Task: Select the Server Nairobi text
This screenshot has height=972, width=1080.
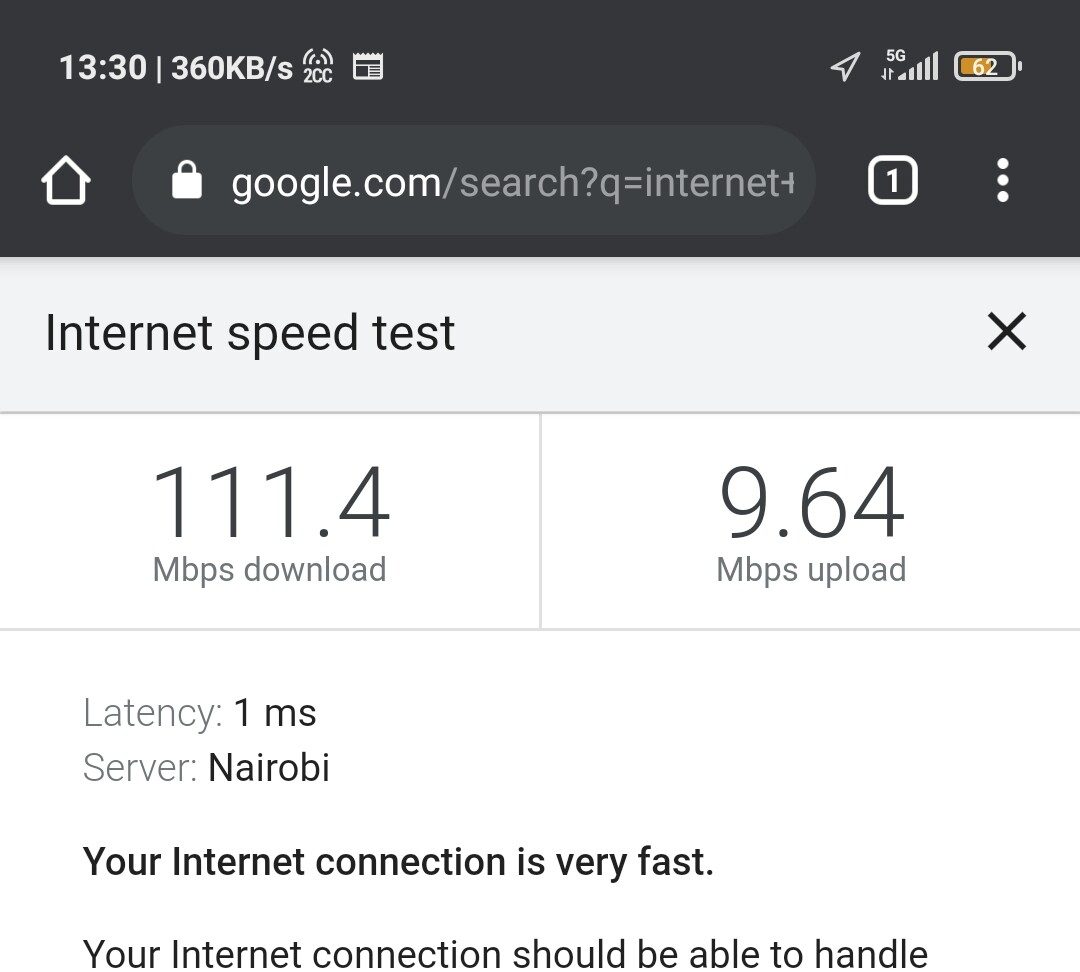Action: (x=206, y=767)
